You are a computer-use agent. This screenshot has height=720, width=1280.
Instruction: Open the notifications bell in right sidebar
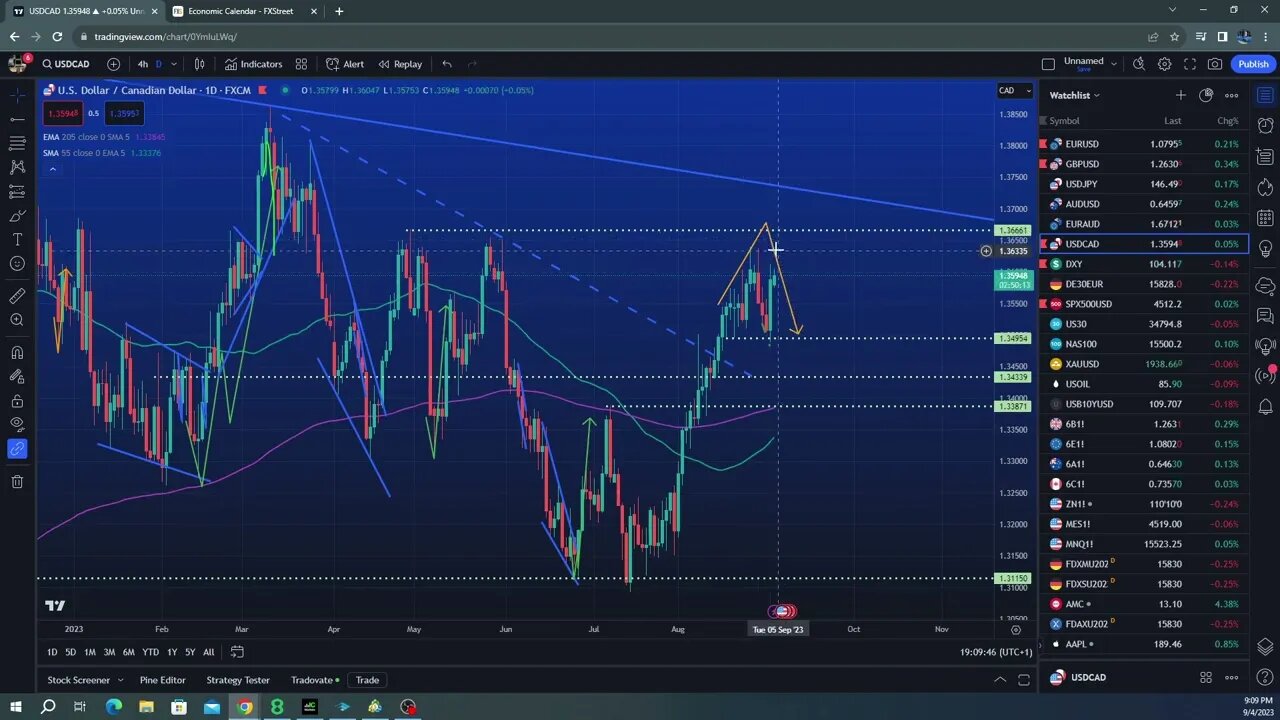tap(1265, 406)
